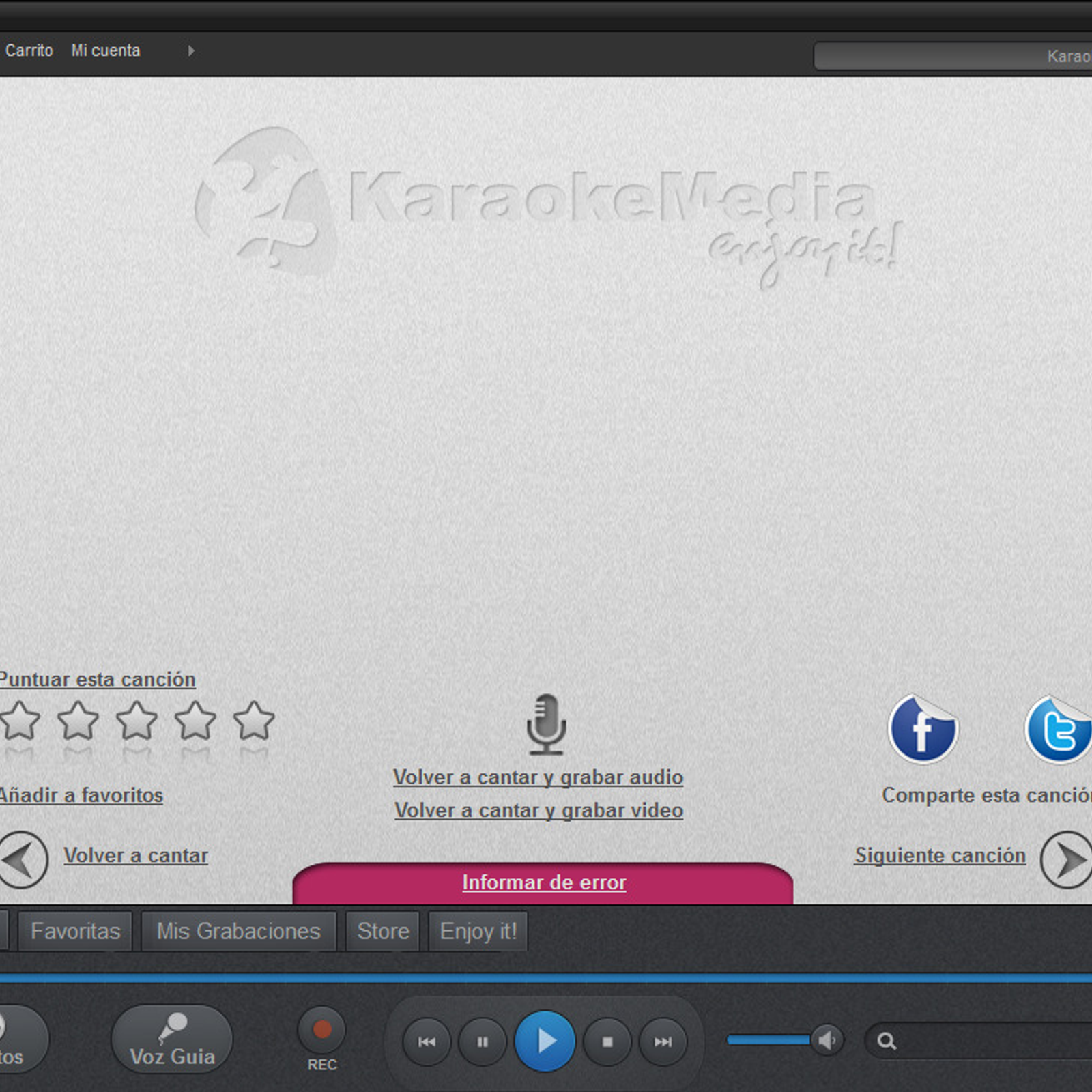Viewport: 1092px width, 1092px height.
Task: Hit the blue play button
Action: point(545,1041)
